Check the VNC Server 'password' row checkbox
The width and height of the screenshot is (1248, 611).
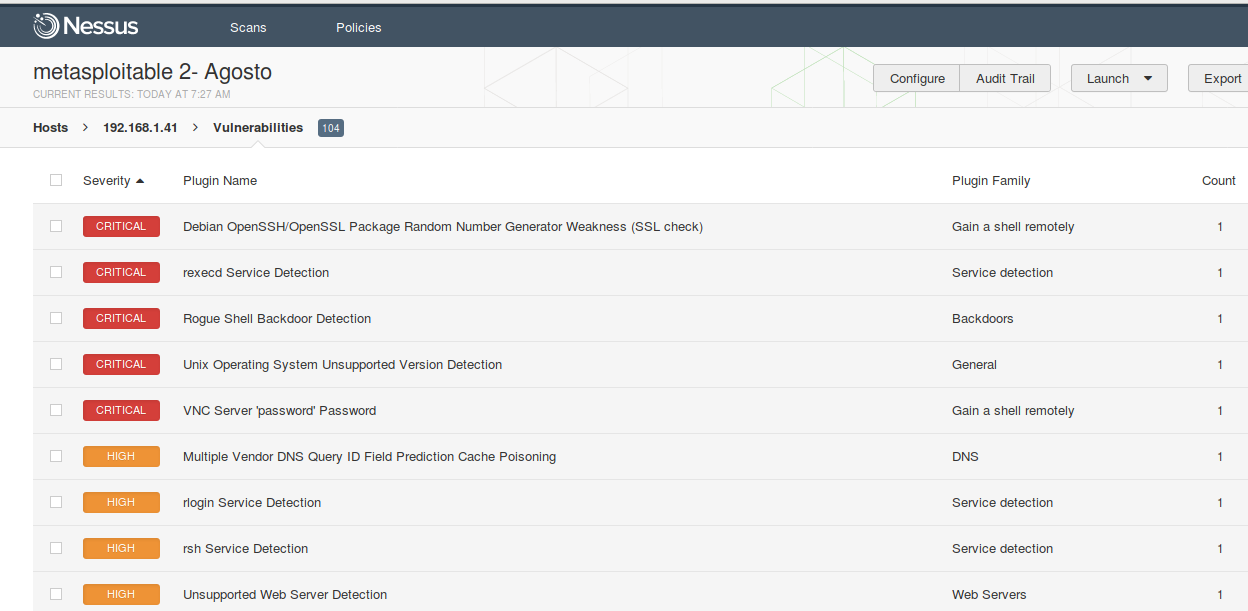click(56, 410)
